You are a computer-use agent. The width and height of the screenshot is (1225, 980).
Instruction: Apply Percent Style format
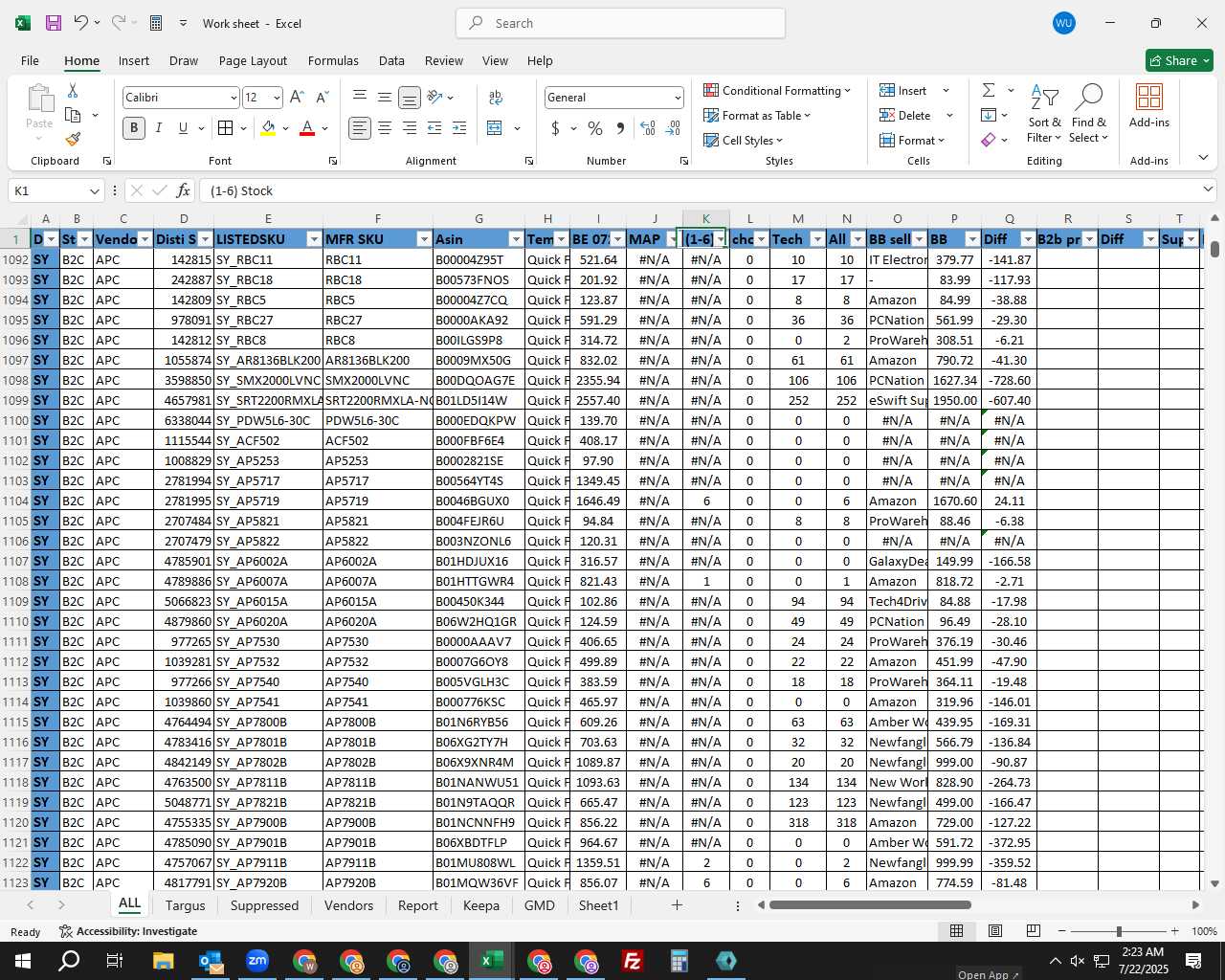tap(595, 128)
